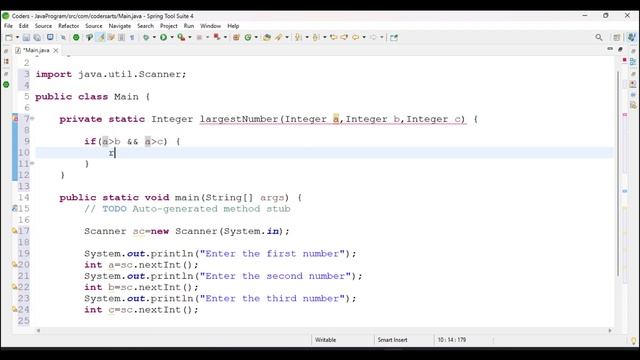Viewport: 640px width, 360px height.
Task: Click the New Java Package icon
Action: (x=236, y=38)
